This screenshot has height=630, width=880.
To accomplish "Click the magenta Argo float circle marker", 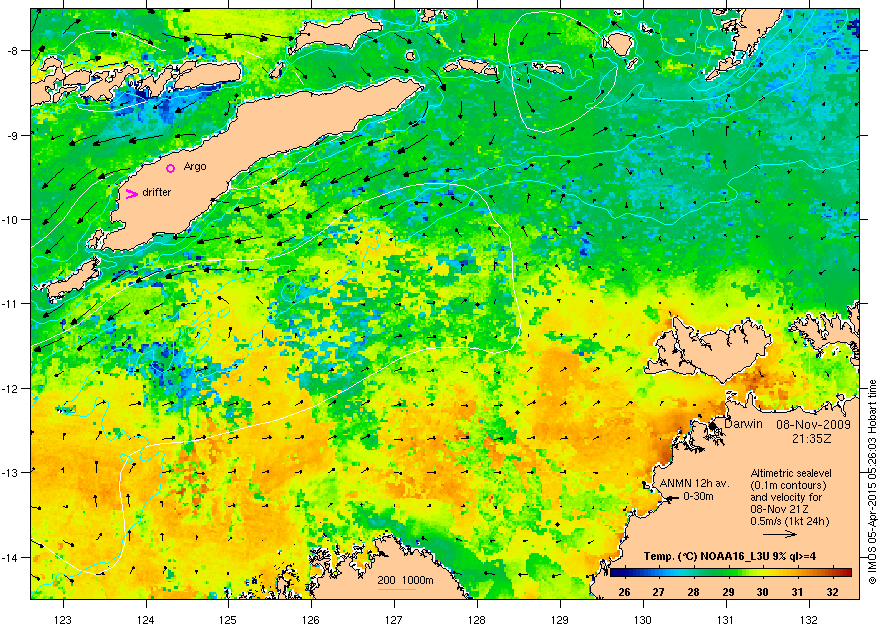I will coord(171,168).
